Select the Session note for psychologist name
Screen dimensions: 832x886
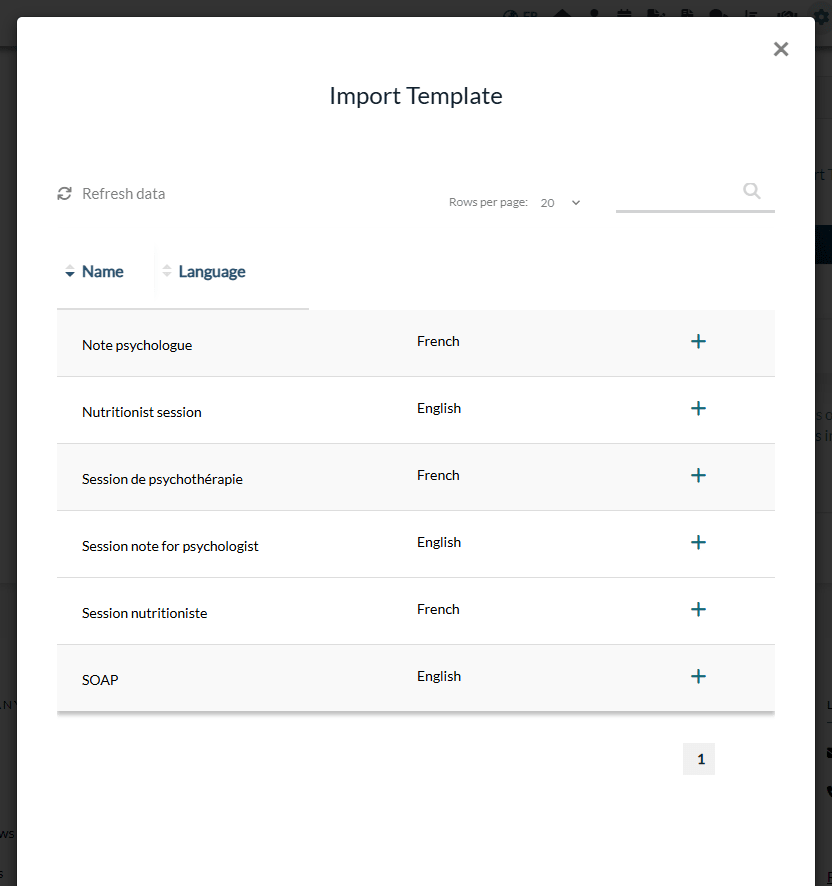pyautogui.click(x=170, y=546)
